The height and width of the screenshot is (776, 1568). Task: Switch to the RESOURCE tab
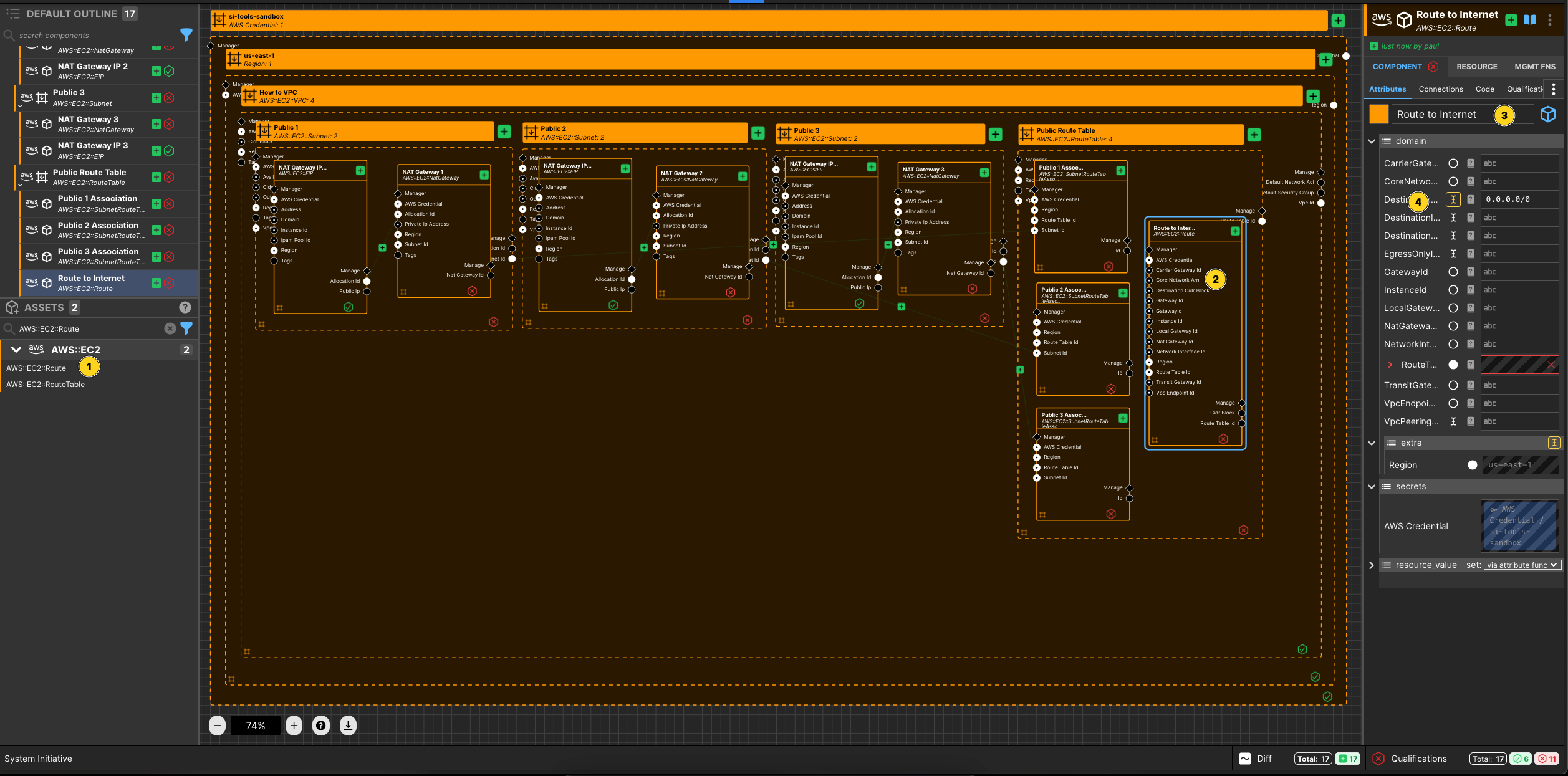[1476, 67]
